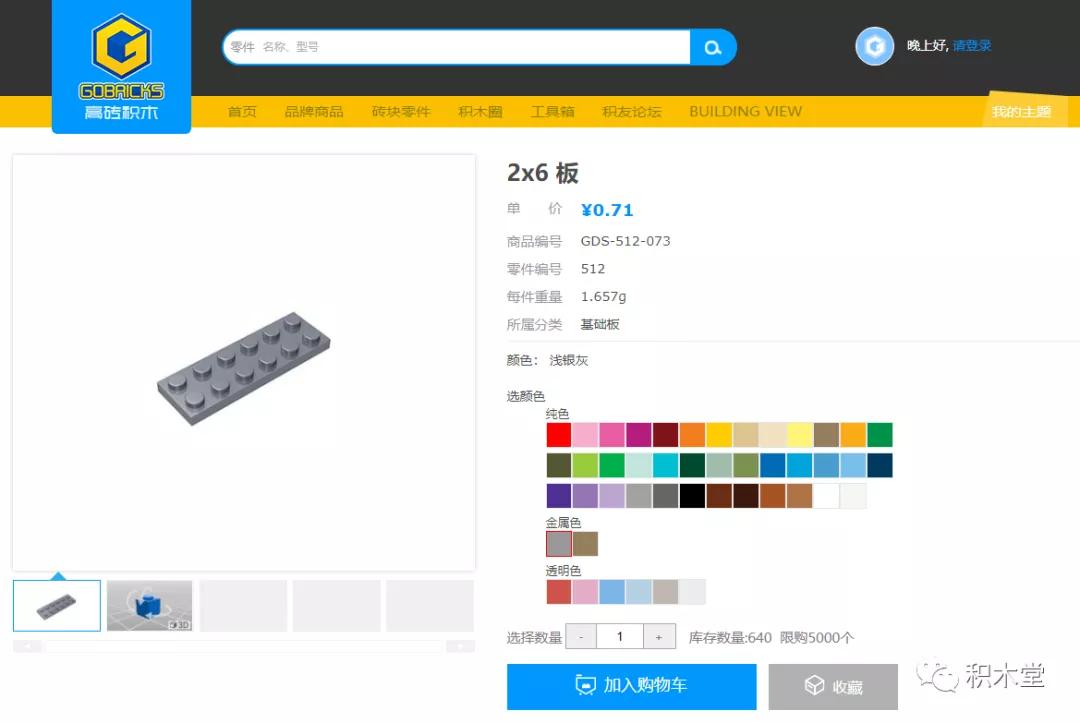
Task: Select the currently highlighted silver metallic swatch
Action: point(557,543)
